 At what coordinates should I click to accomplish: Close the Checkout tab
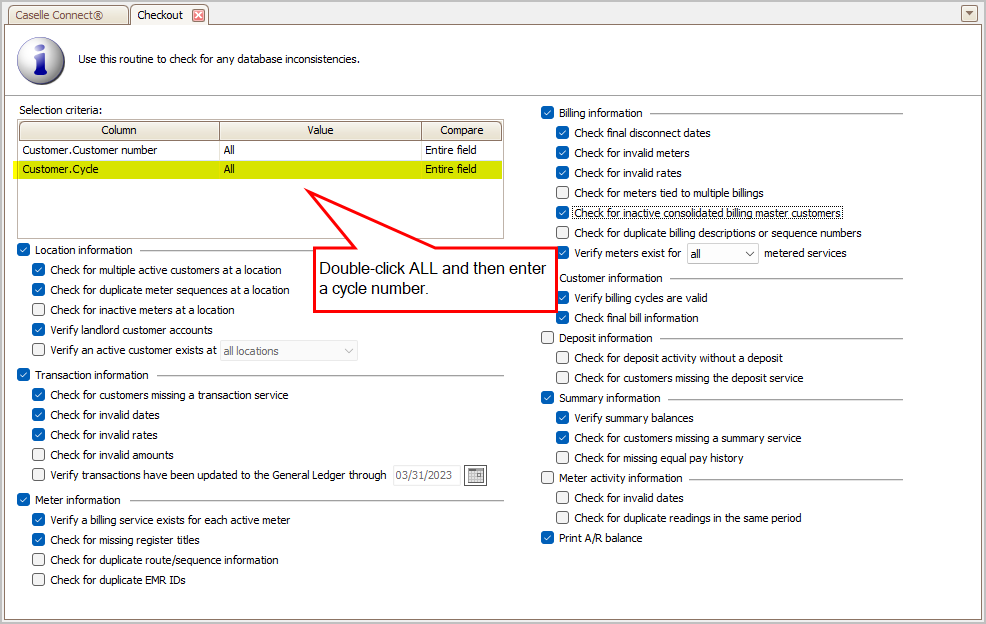coord(199,15)
